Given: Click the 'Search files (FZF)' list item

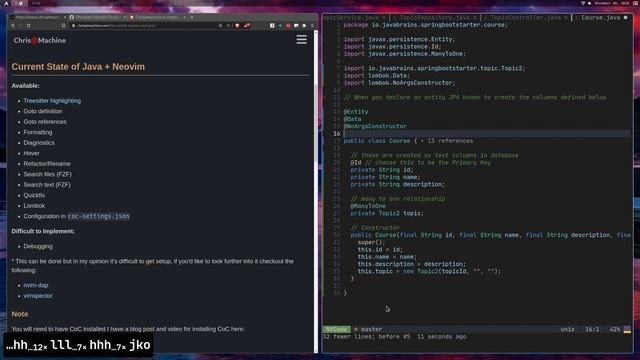Looking at the screenshot, I should pos(47,175).
